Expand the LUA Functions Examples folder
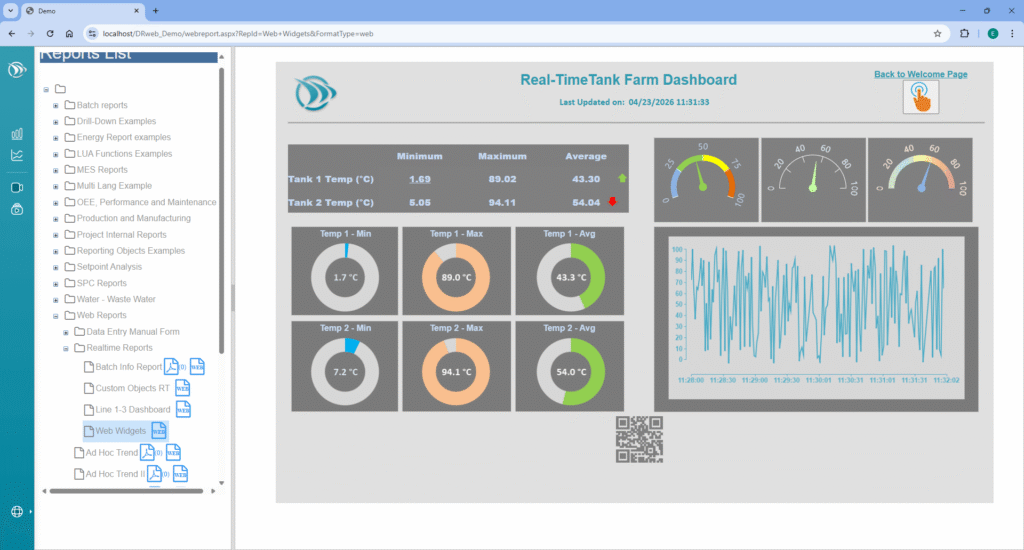The image size is (1024, 550). click(56, 154)
